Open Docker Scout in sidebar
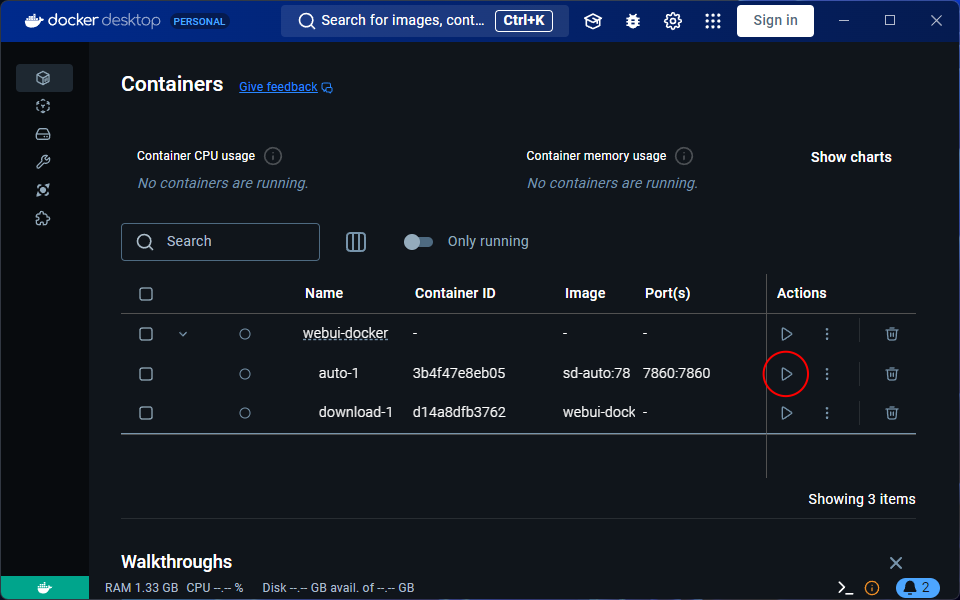960x600 pixels. 43,190
